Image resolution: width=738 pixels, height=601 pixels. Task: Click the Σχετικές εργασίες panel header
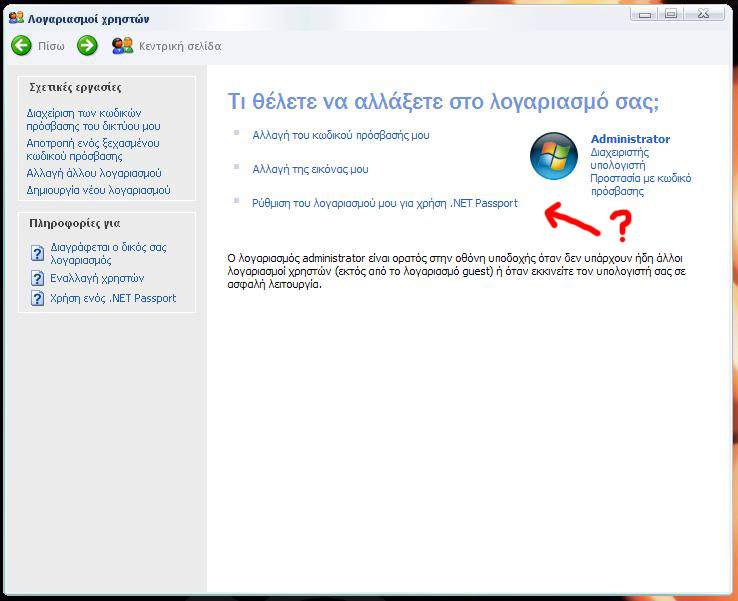tap(75, 88)
